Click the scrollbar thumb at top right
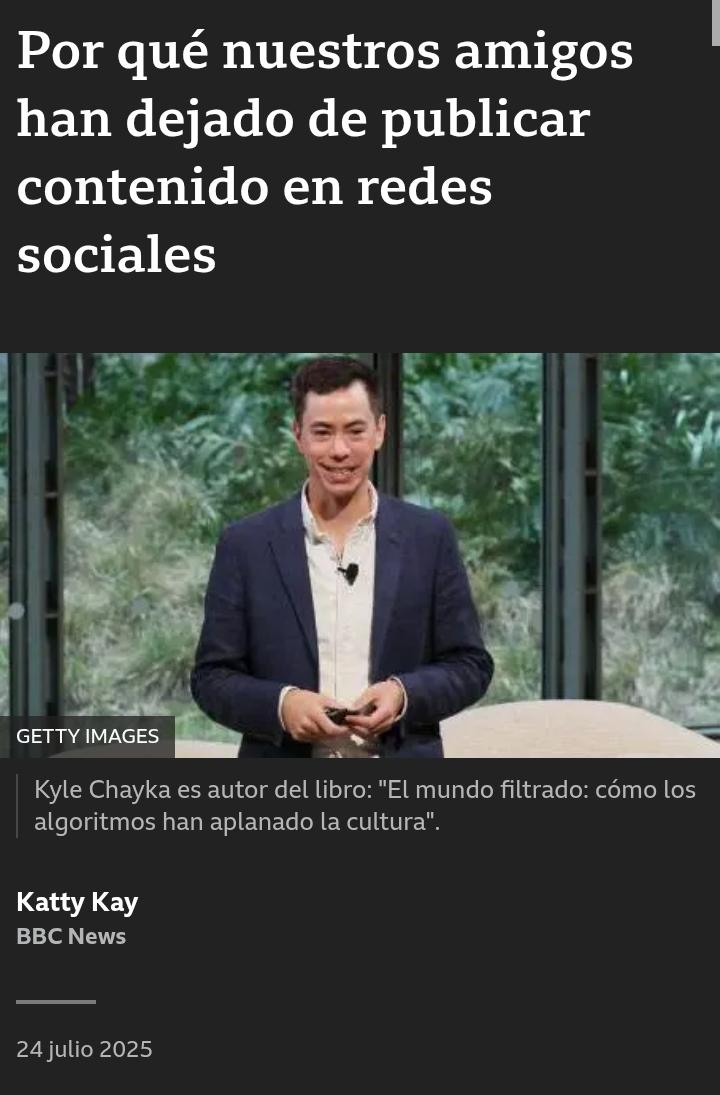720x1095 pixels. point(716,22)
